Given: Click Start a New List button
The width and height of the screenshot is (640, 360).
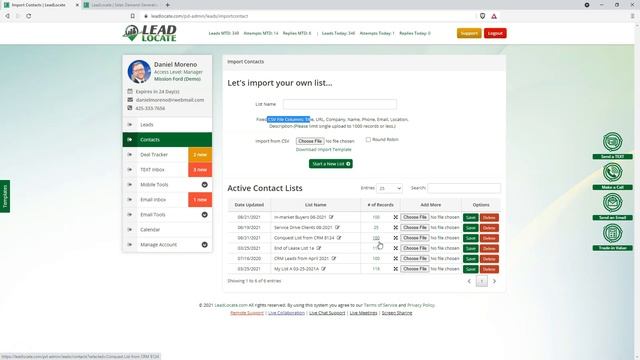Looking at the screenshot, I should point(331,164).
